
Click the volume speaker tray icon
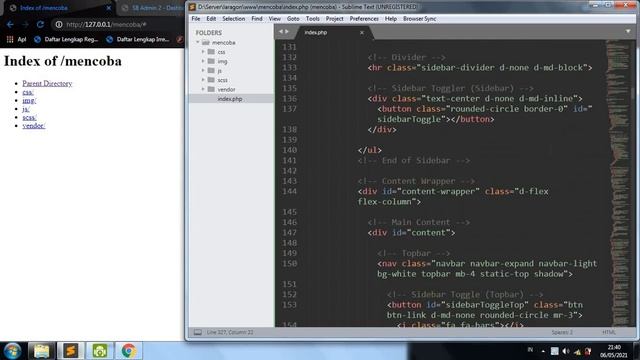point(566,351)
